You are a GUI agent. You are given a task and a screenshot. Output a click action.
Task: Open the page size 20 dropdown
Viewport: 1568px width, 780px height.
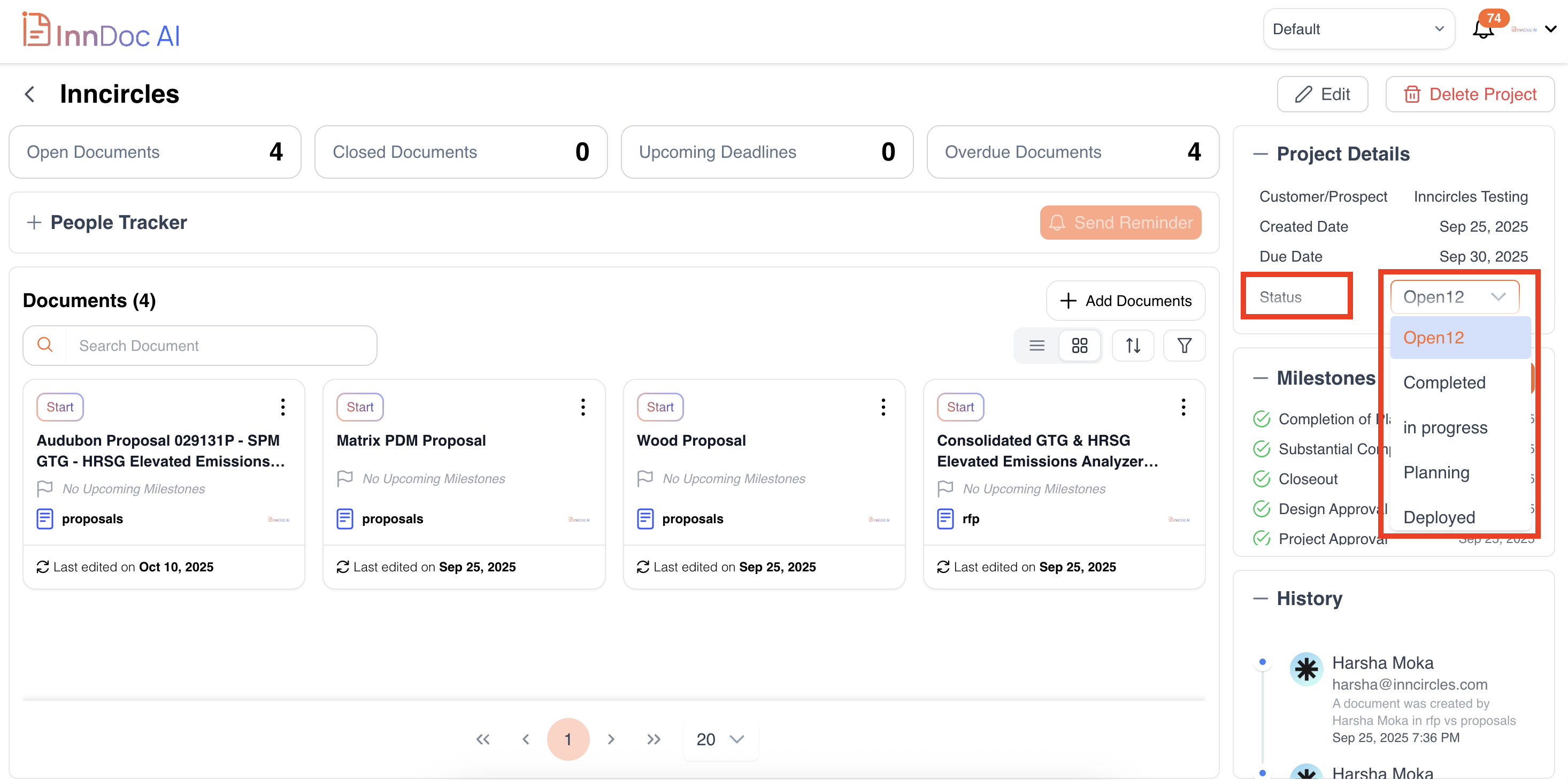[x=720, y=739]
